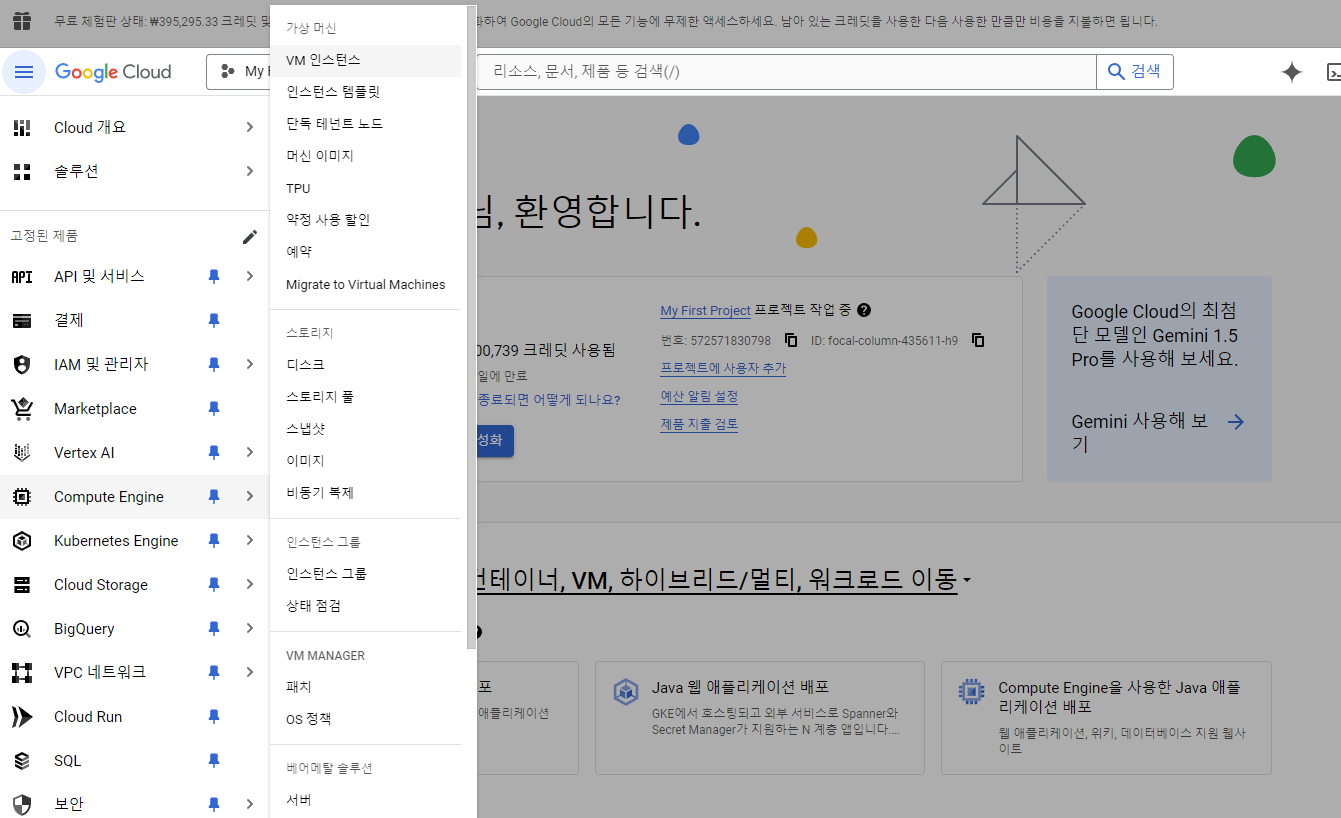
Task: Open the 워크로드 이동 category dropdown arrow
Action: click(x=967, y=582)
